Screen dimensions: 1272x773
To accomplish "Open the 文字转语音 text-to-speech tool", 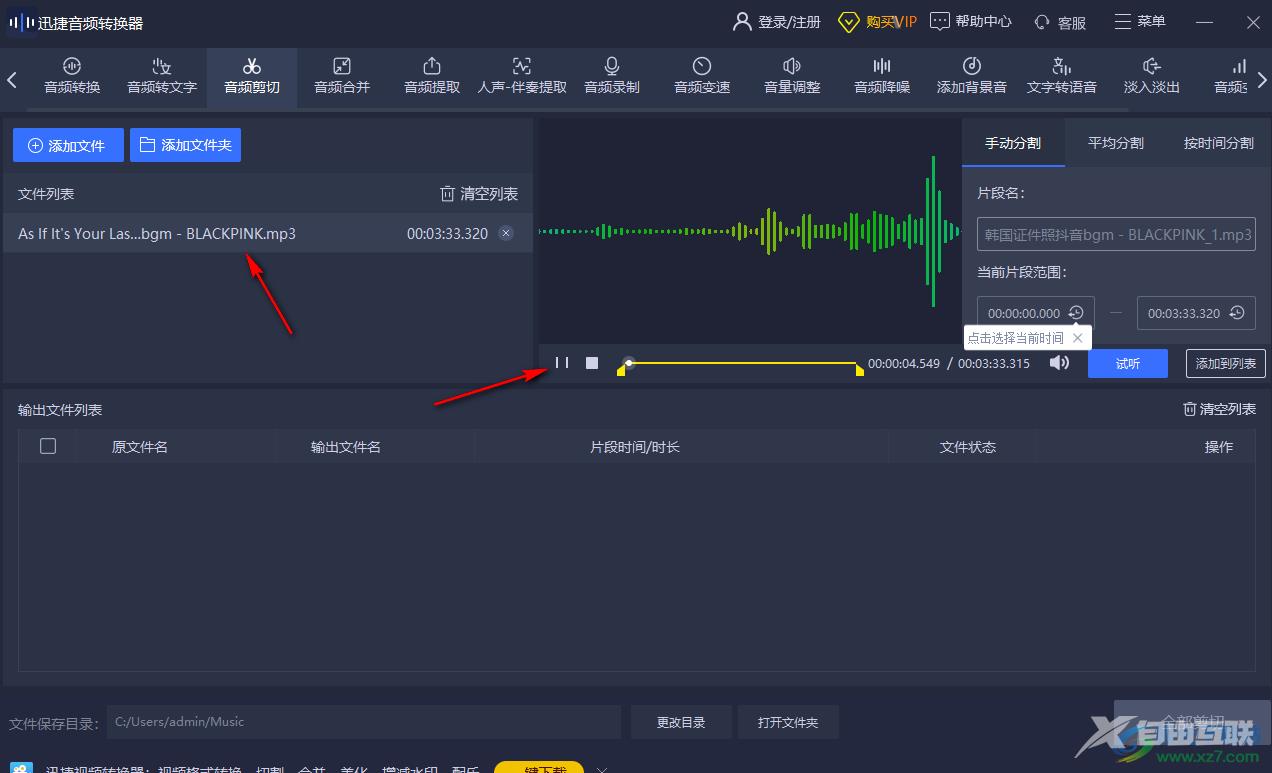I will click(1062, 77).
